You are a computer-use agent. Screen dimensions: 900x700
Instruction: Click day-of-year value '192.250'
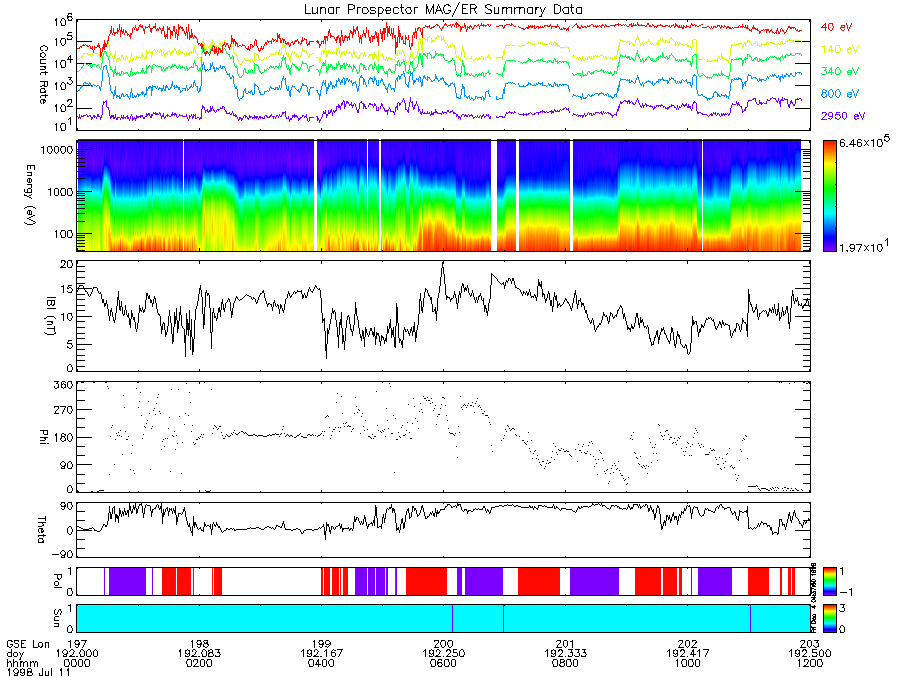point(444,654)
